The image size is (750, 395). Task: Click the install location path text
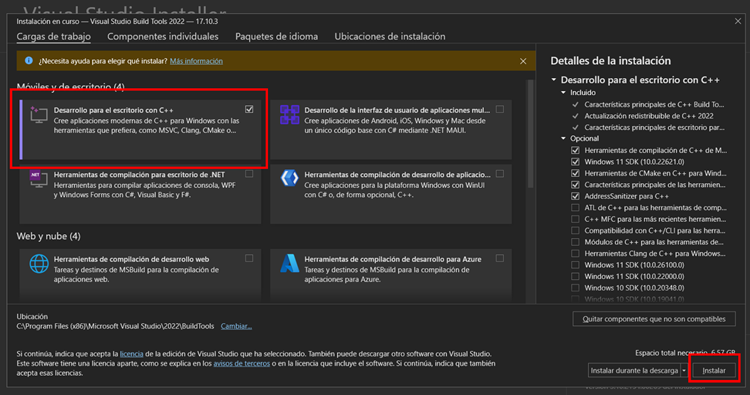coord(115,326)
